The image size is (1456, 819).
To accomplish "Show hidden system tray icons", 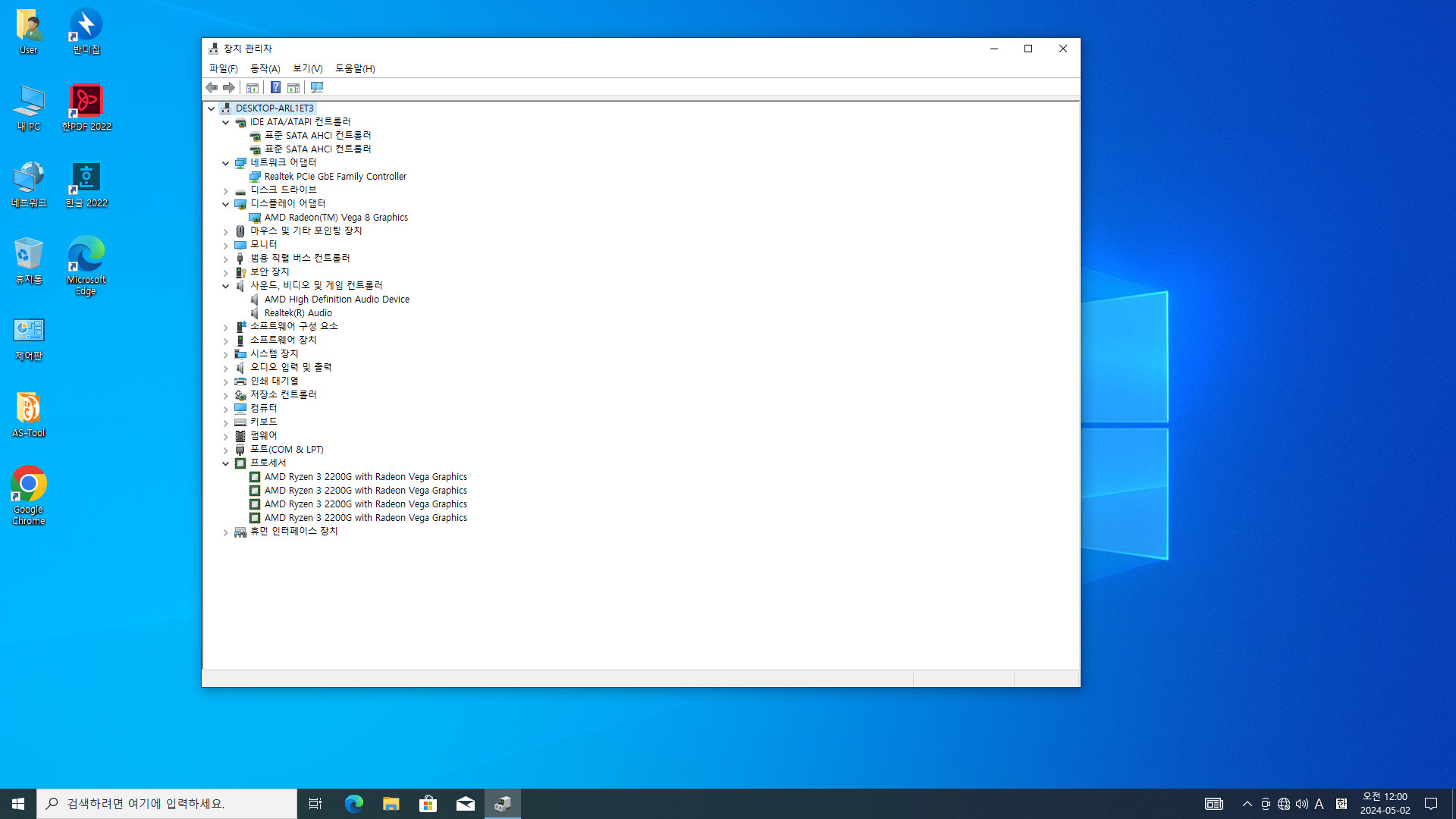I will point(1247,804).
